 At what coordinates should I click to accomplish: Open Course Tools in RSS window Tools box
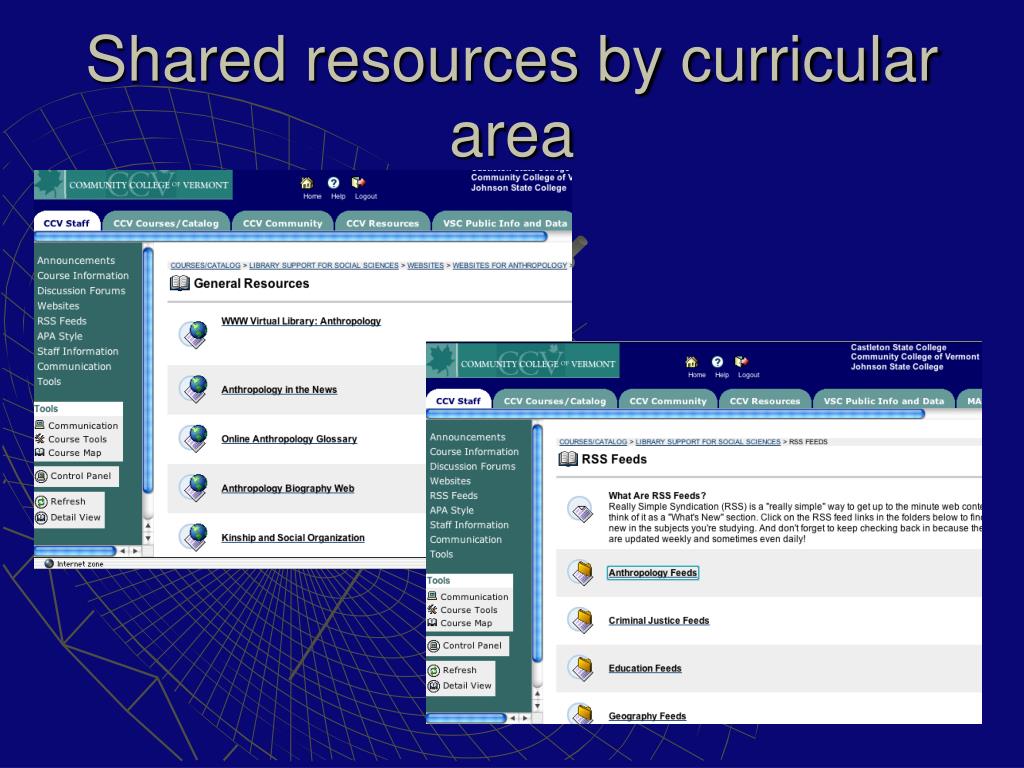coord(463,610)
